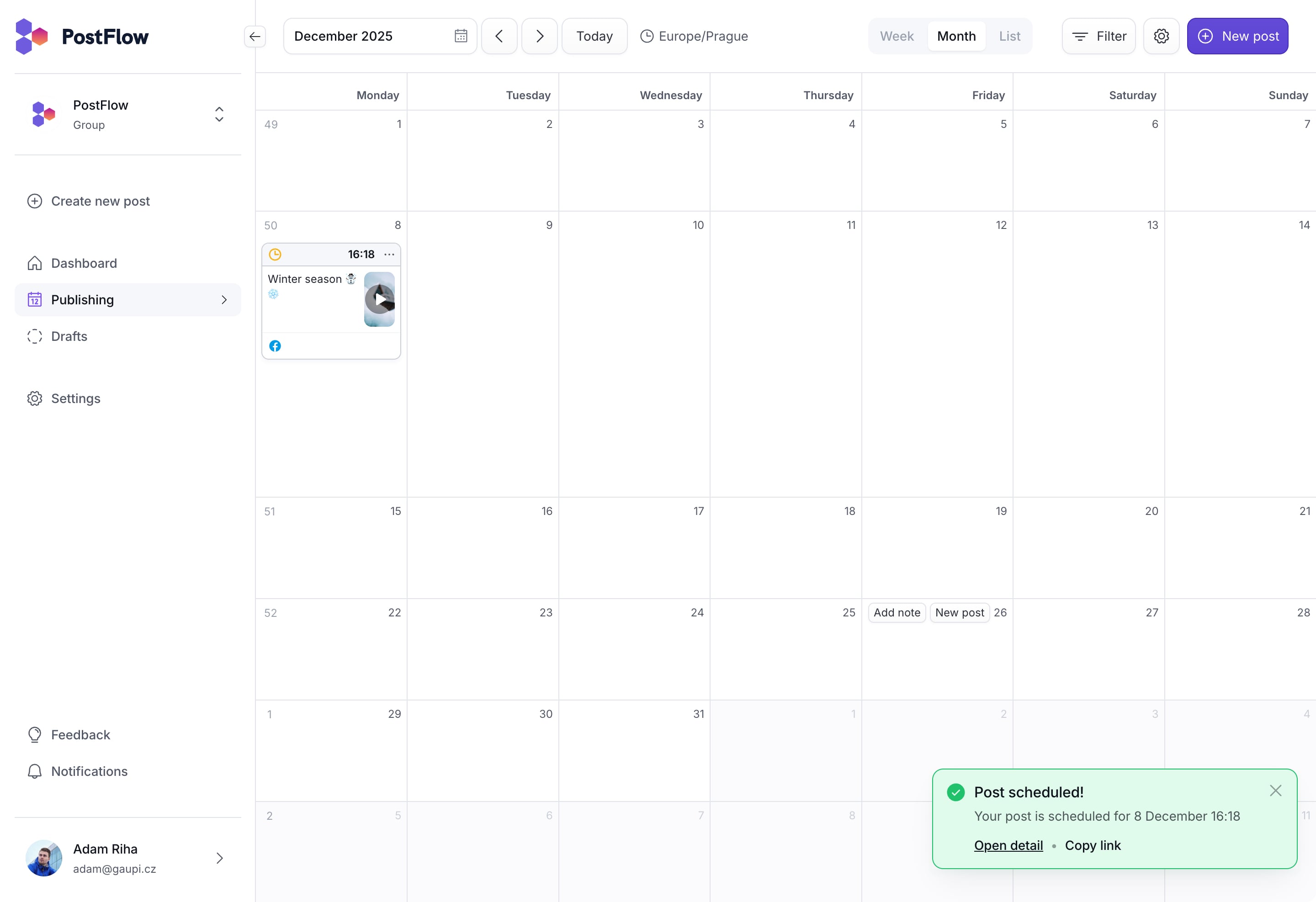Select the Month view

click(x=956, y=36)
